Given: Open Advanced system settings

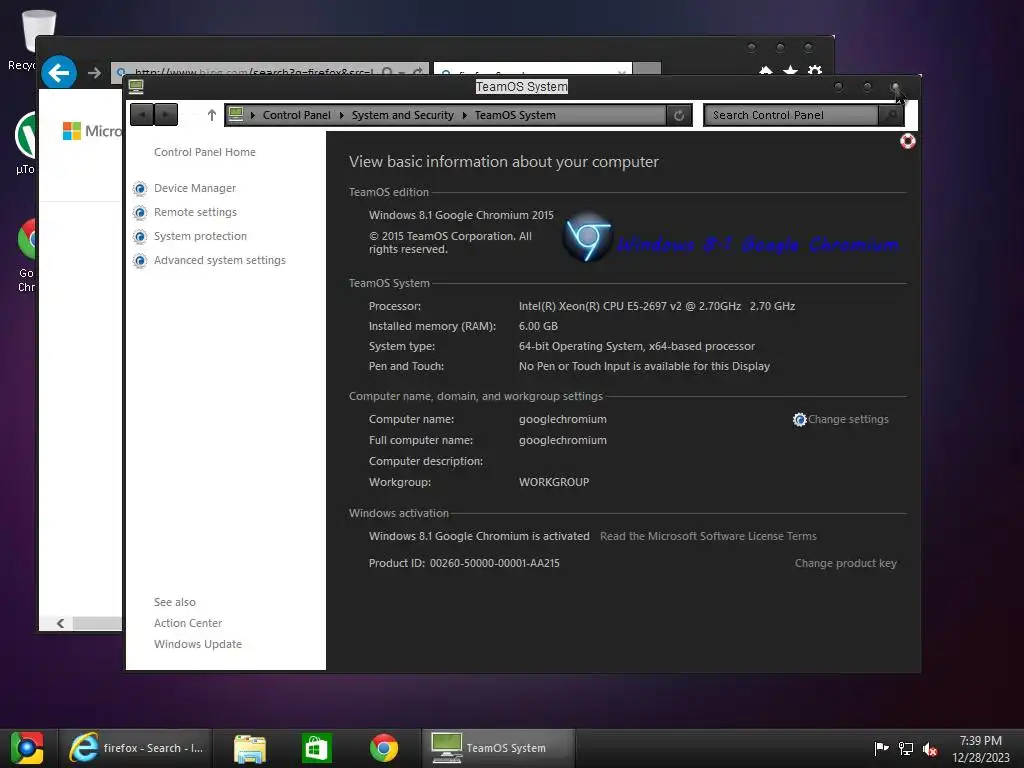Looking at the screenshot, I should pyautogui.click(x=220, y=260).
